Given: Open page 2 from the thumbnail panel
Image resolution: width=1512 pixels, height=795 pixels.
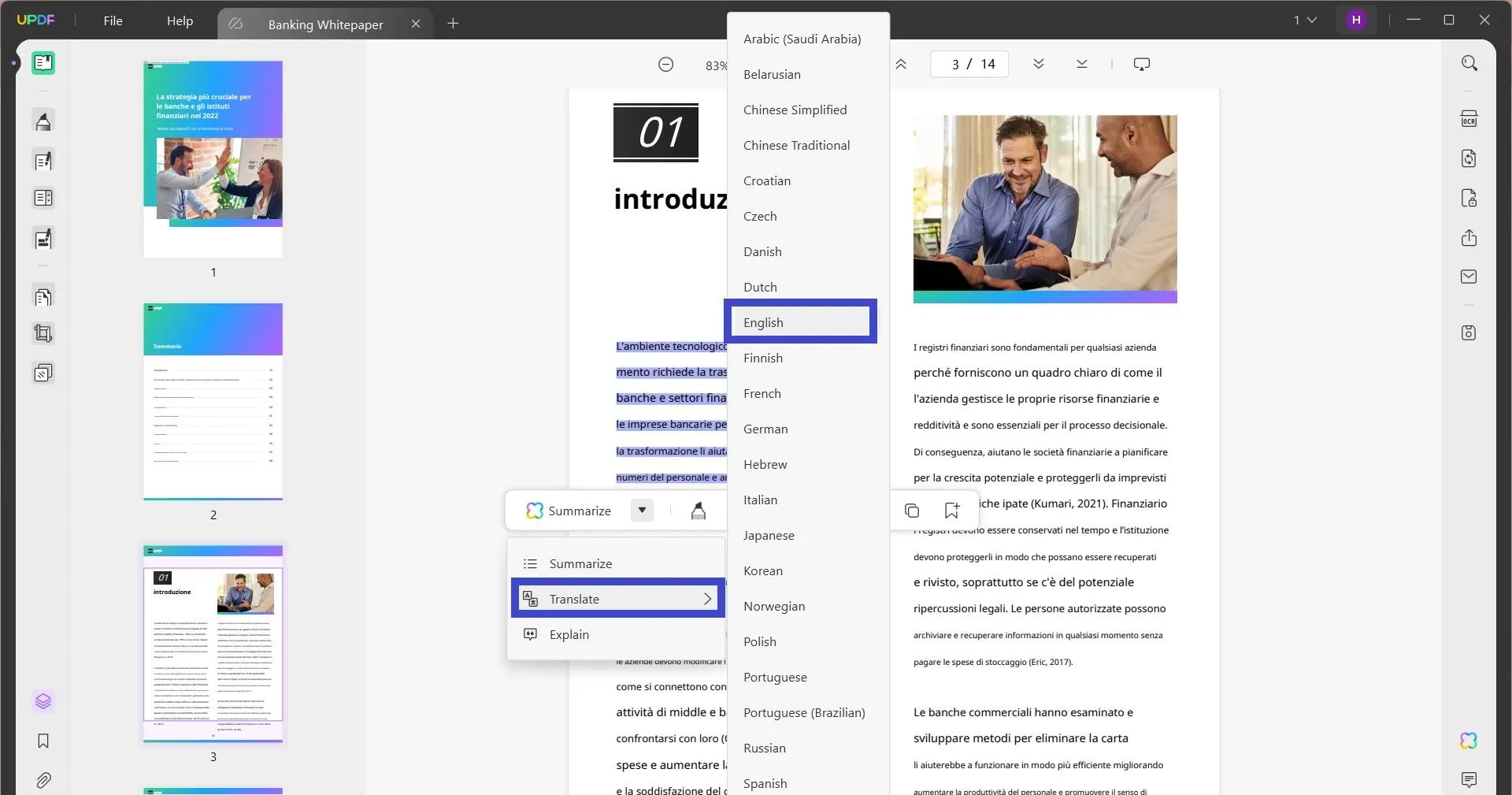Looking at the screenshot, I should point(213,402).
